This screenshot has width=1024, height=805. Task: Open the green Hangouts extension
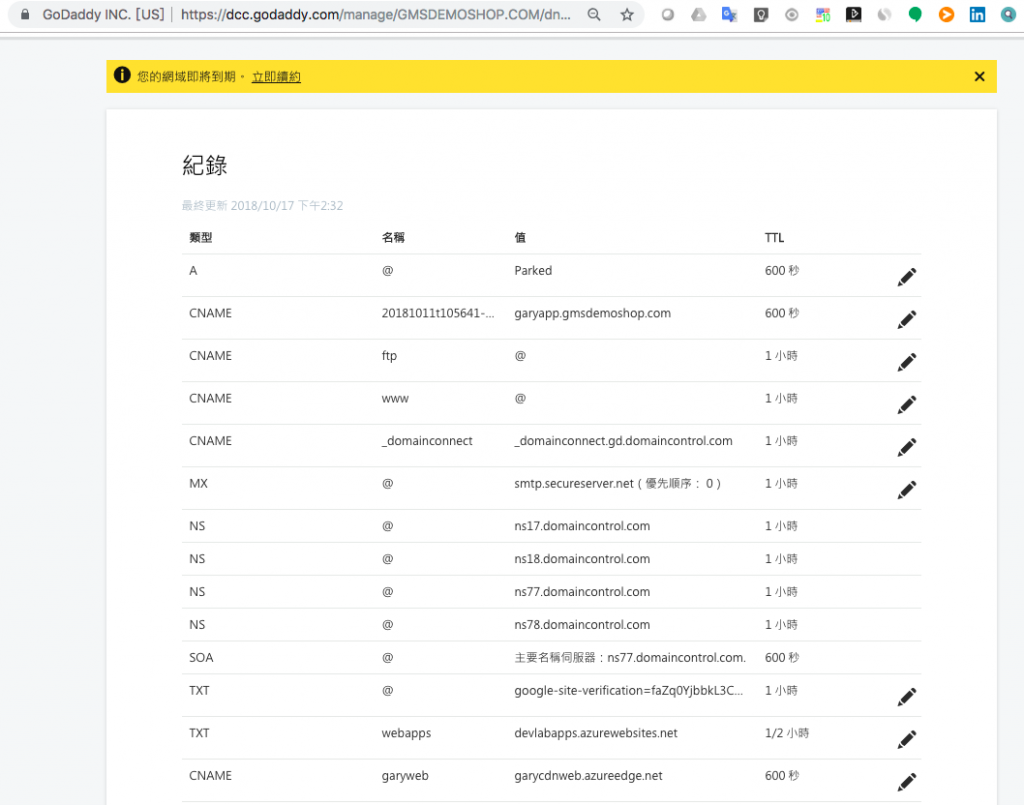(915, 14)
